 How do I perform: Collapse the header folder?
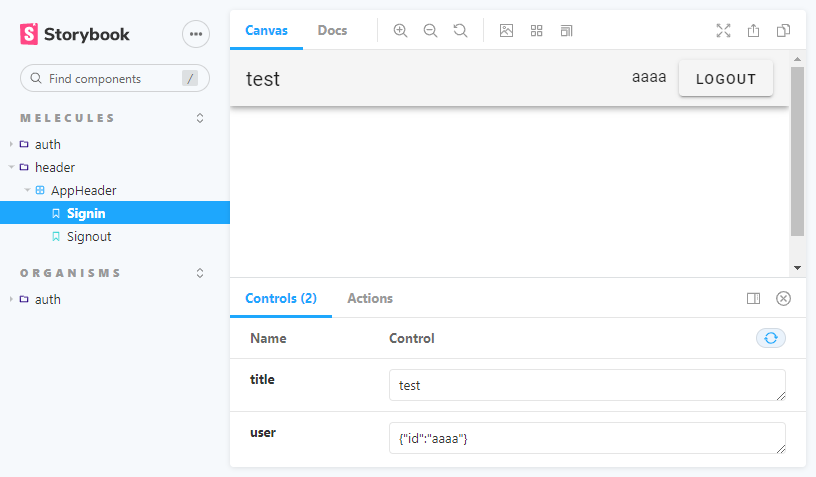(54, 167)
